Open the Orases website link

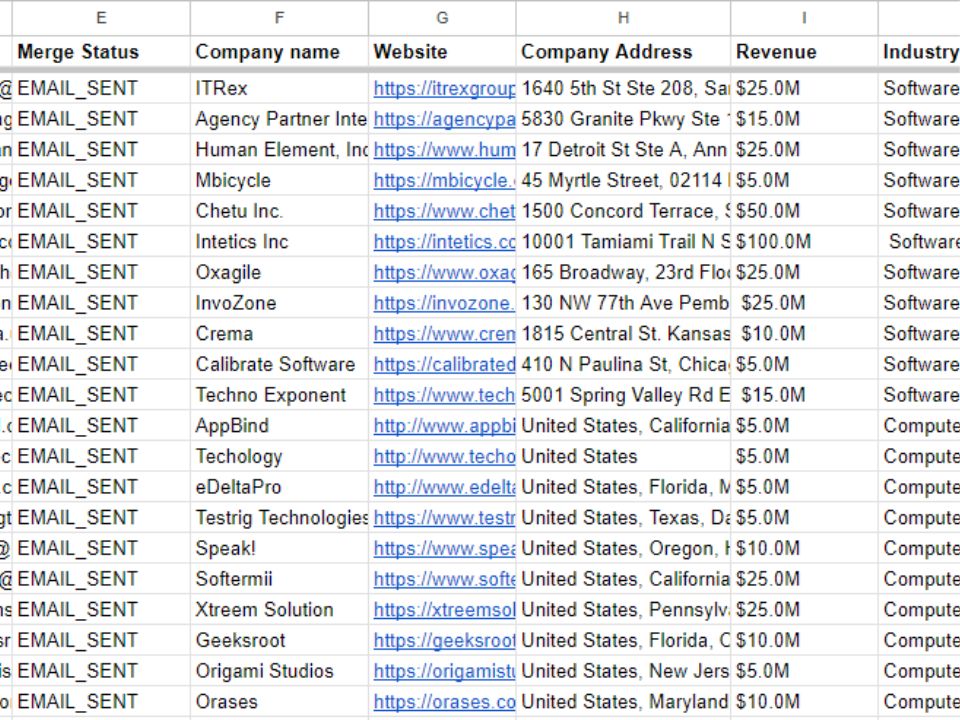[444, 702]
